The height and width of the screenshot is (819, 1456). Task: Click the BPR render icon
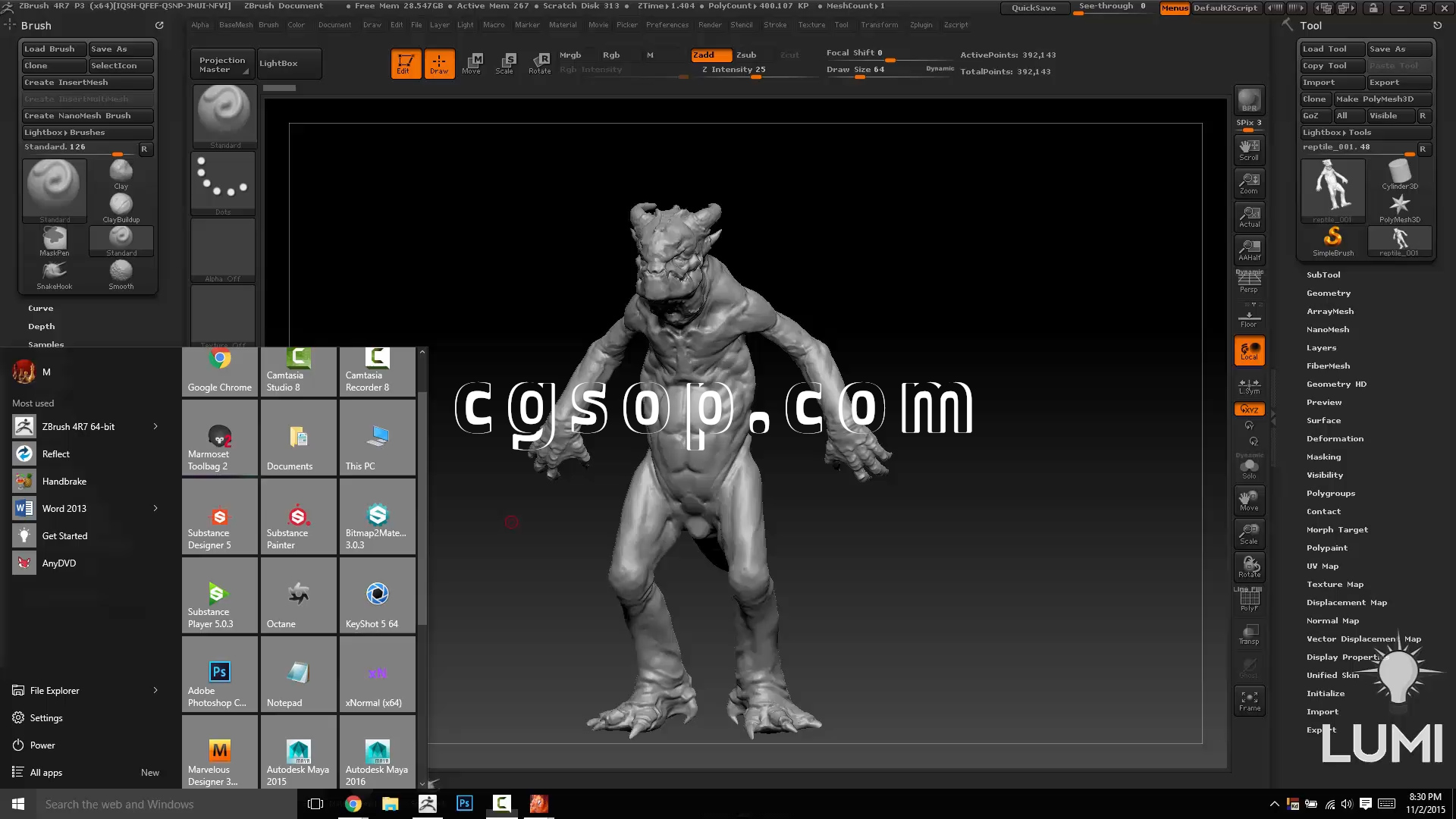(1249, 100)
